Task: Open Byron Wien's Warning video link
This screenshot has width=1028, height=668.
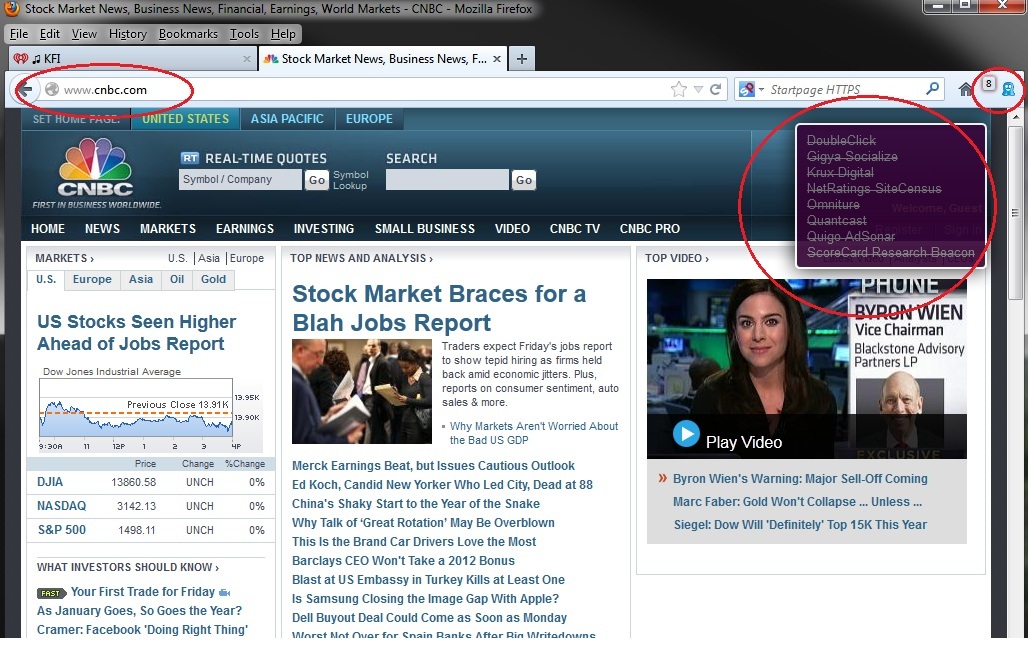Action: coord(800,479)
